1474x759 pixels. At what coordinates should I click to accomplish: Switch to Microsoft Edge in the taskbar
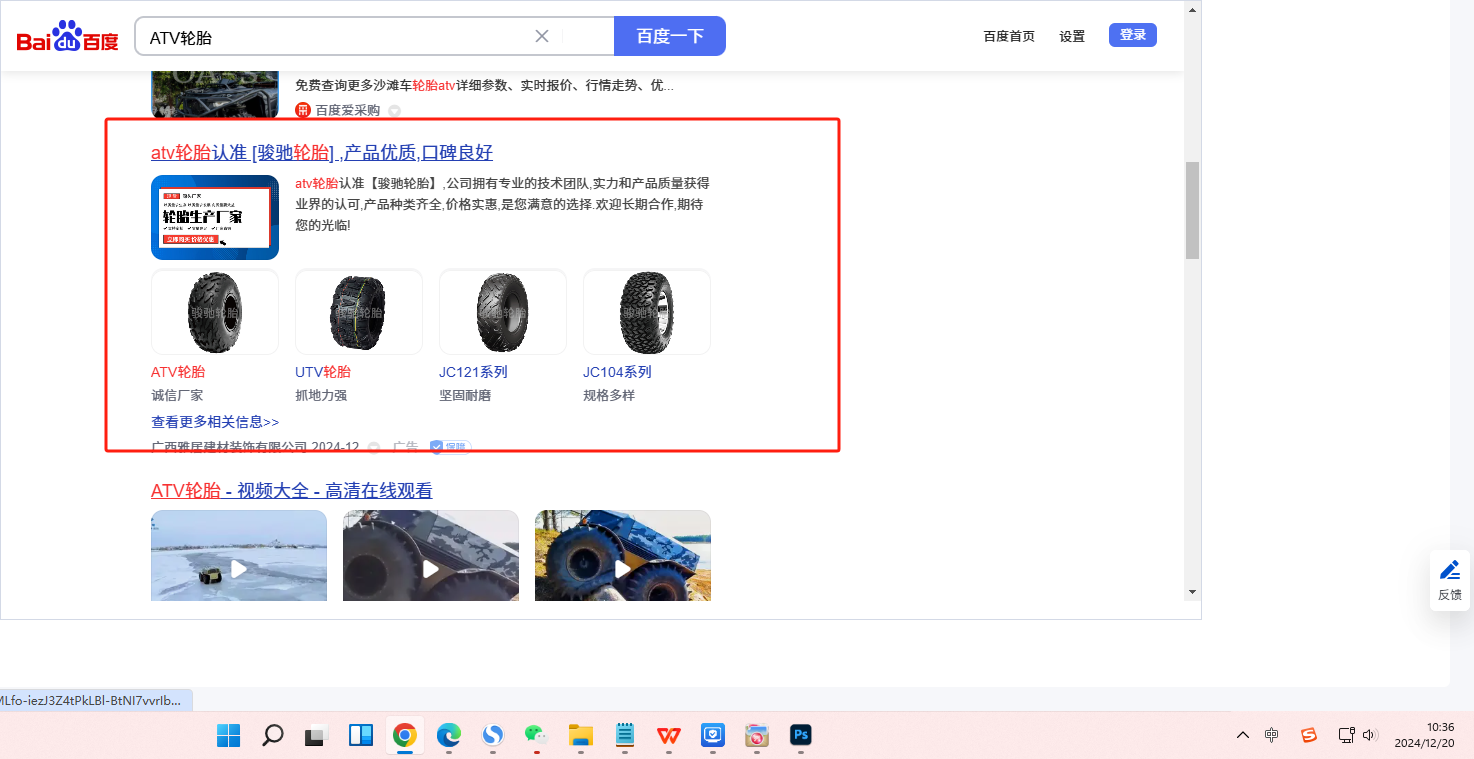click(449, 736)
